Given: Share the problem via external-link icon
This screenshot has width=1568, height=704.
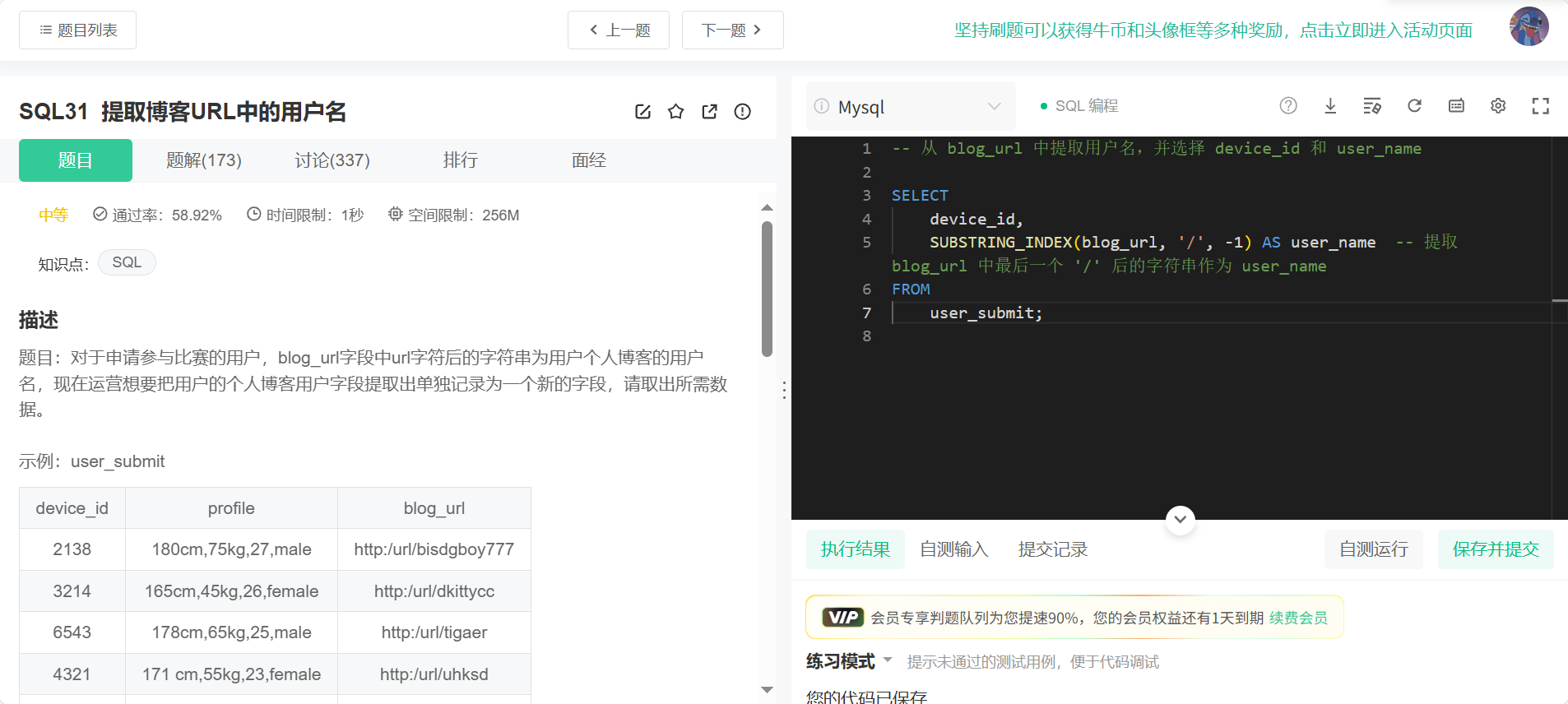Looking at the screenshot, I should (709, 112).
